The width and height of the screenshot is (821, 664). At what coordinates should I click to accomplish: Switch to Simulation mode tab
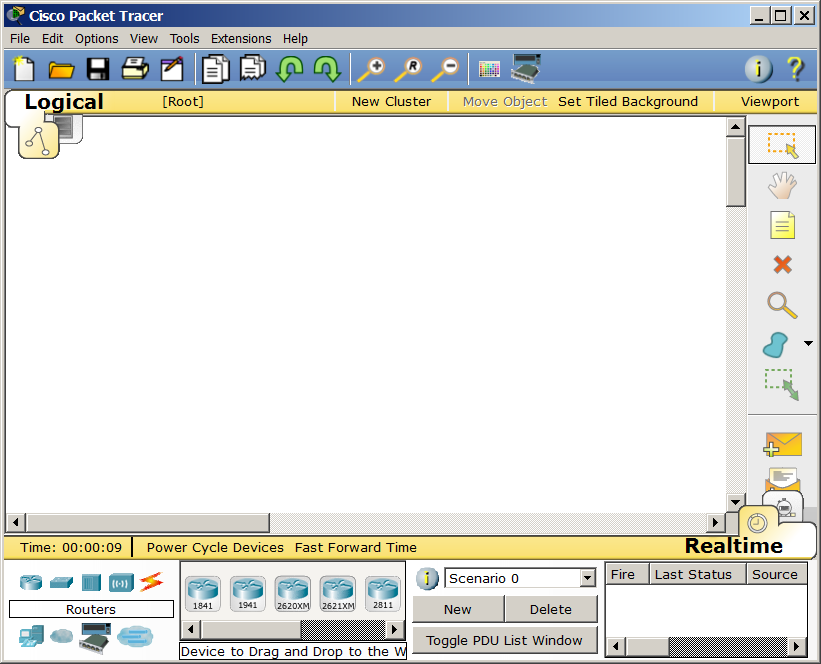pos(783,504)
